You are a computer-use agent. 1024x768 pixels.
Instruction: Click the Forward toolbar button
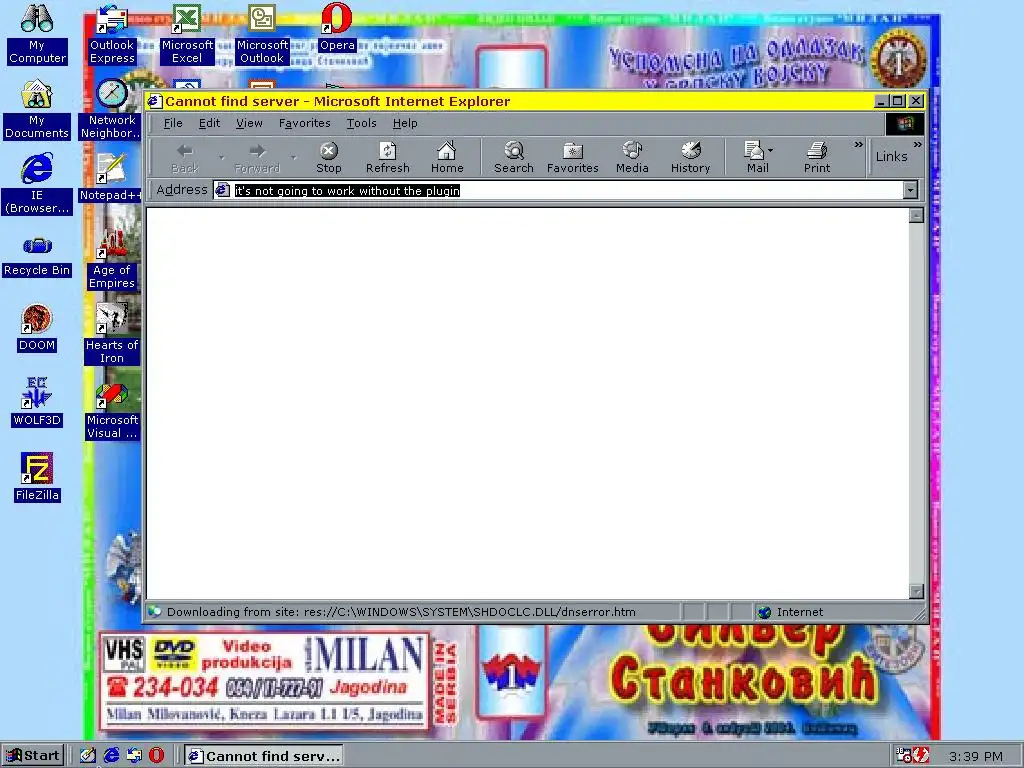[x=257, y=157]
